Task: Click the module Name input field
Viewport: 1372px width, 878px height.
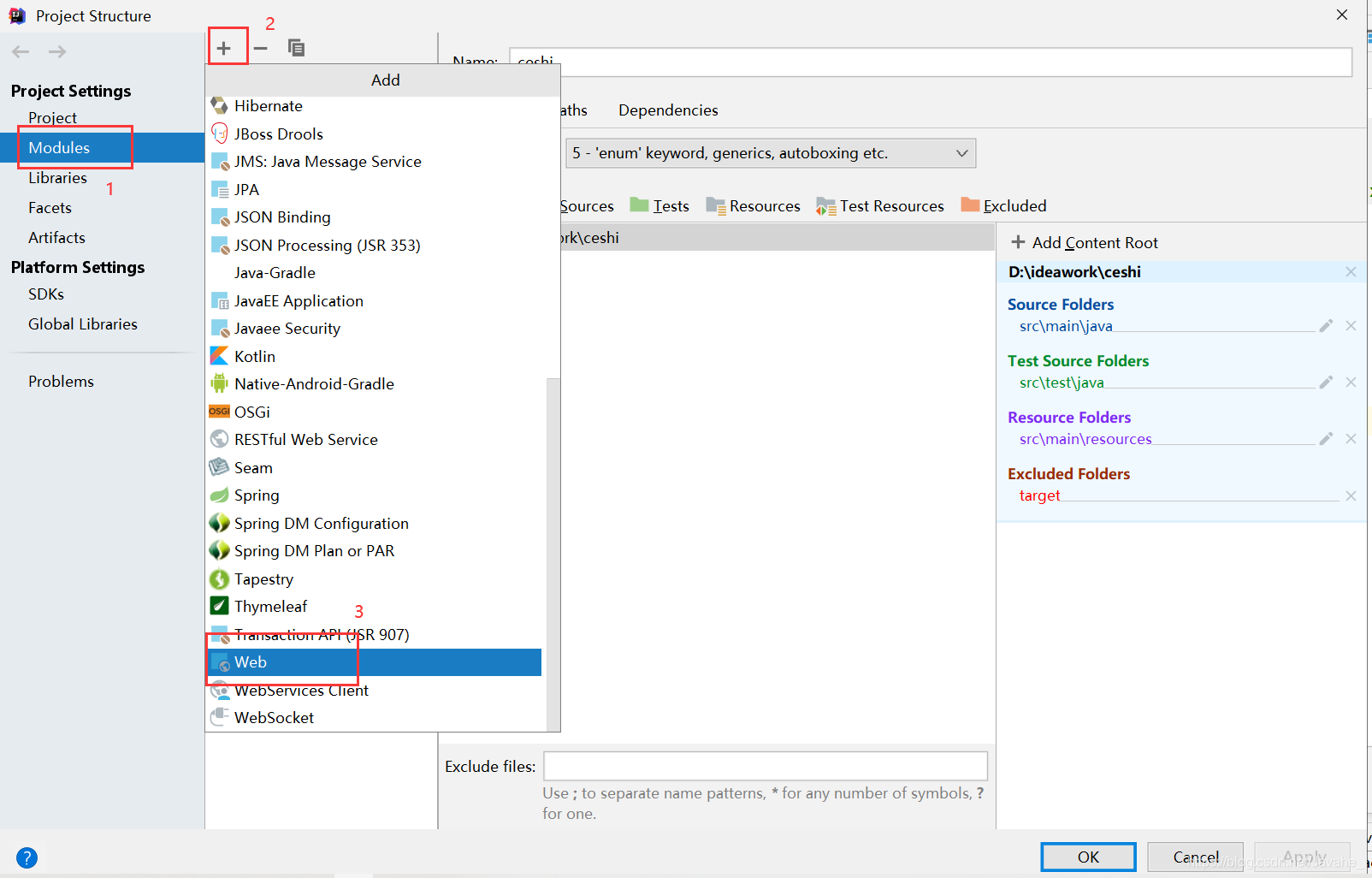Action: [x=931, y=62]
